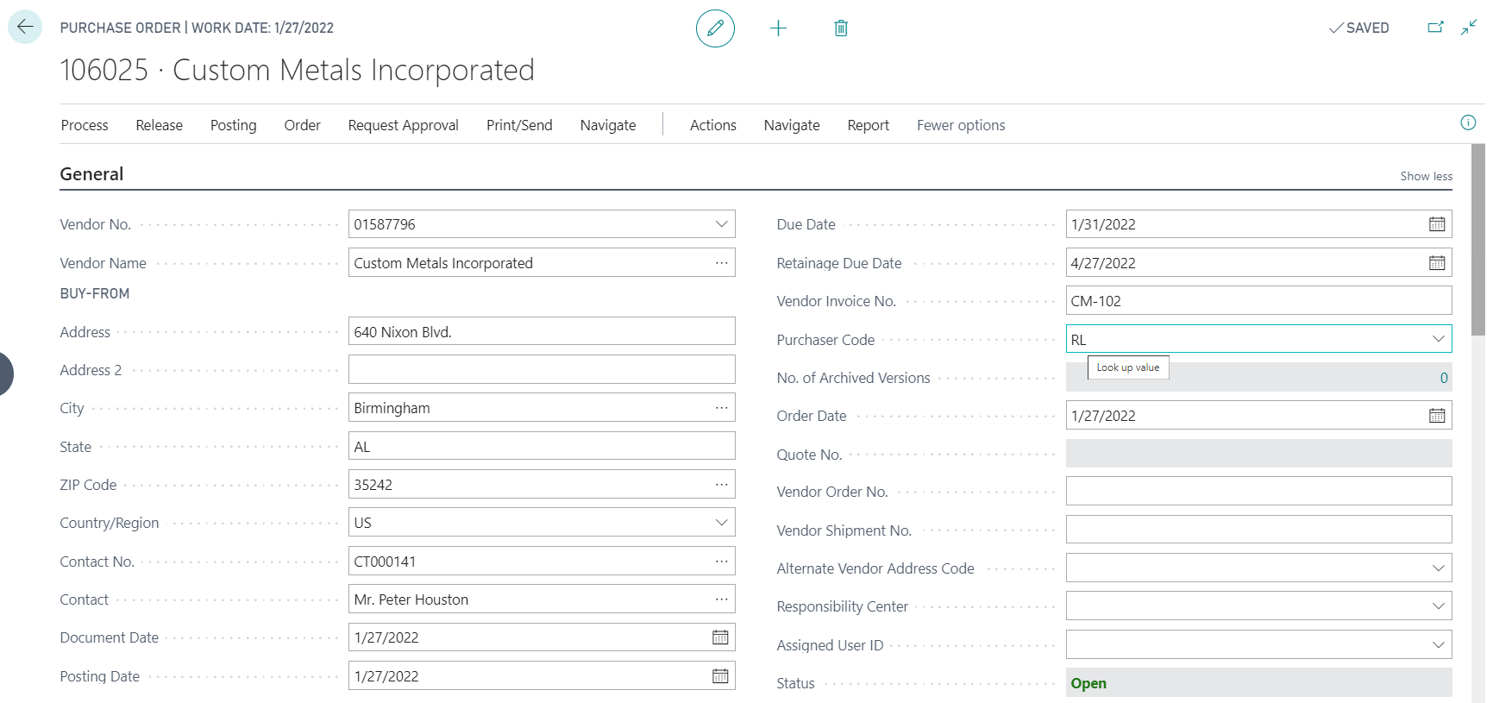This screenshot has width=1493, height=703.
Task: Click the plus icon to create new order
Action: click(778, 28)
